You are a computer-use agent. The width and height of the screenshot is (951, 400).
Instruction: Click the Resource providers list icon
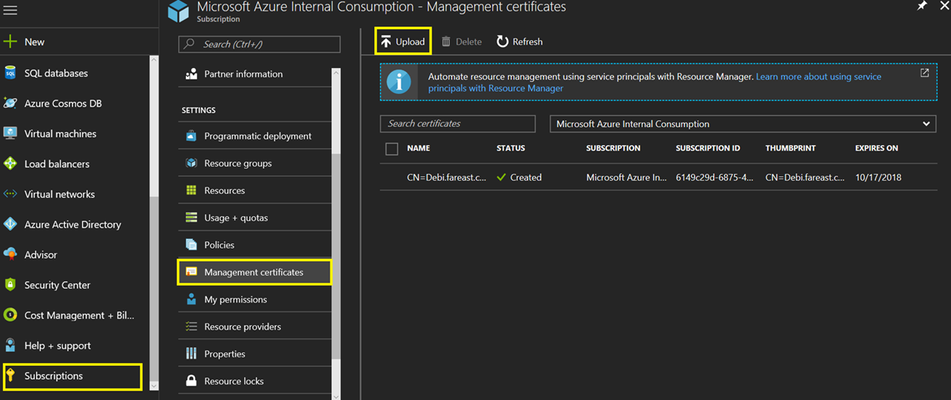click(191, 327)
